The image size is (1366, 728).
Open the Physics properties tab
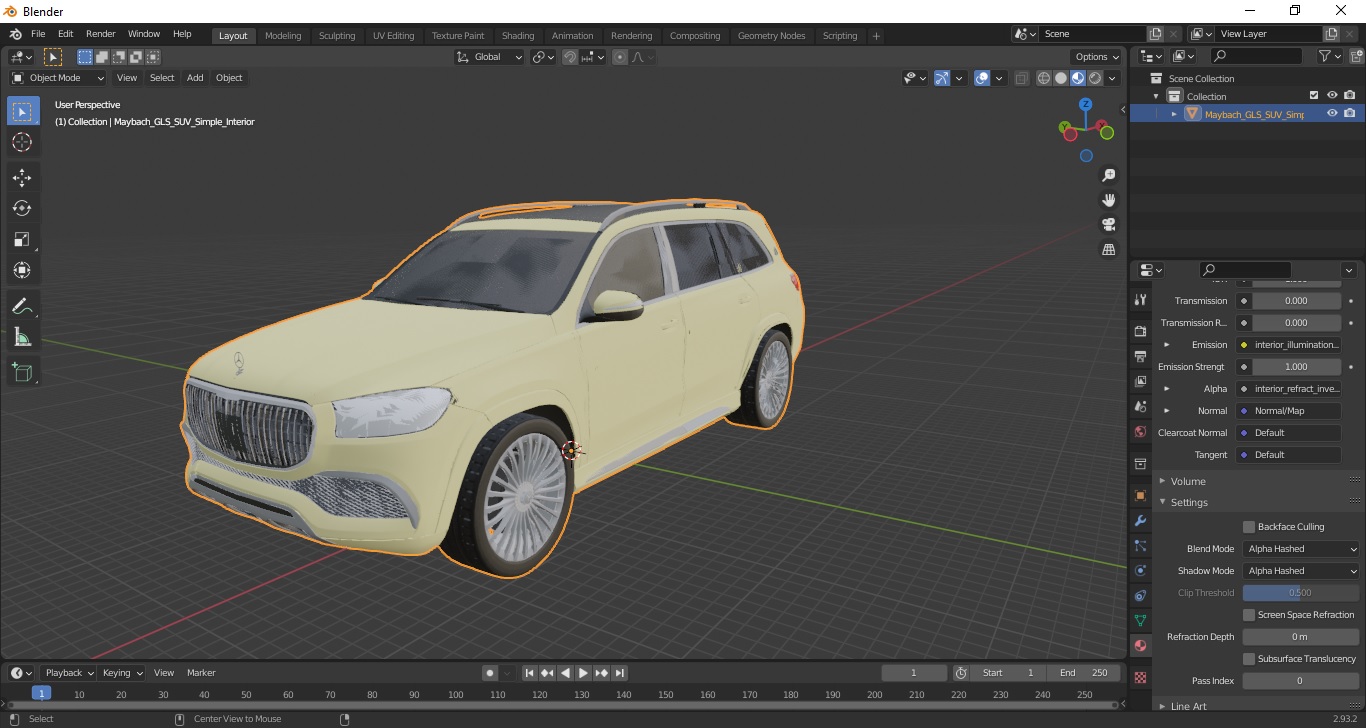pos(1140,571)
